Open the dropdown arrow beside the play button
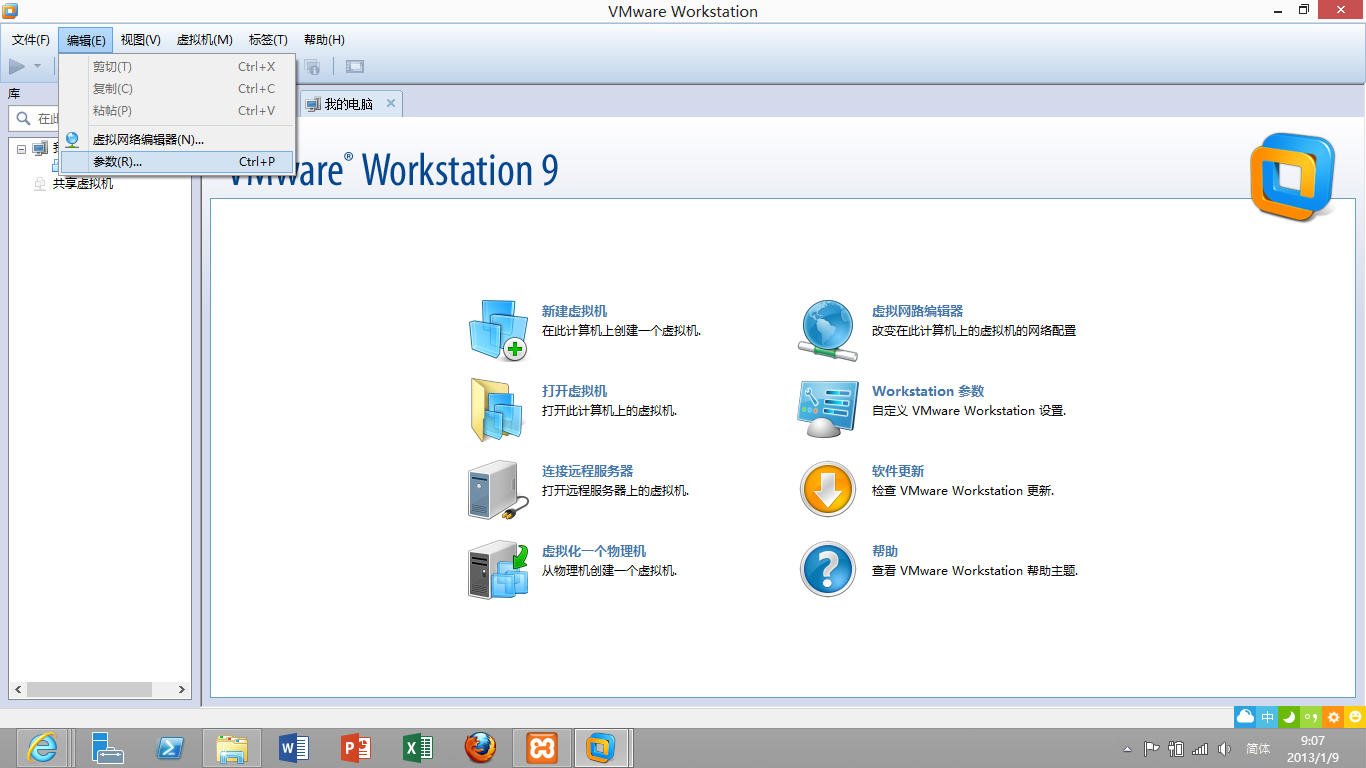The image size is (1366, 768). coord(37,67)
